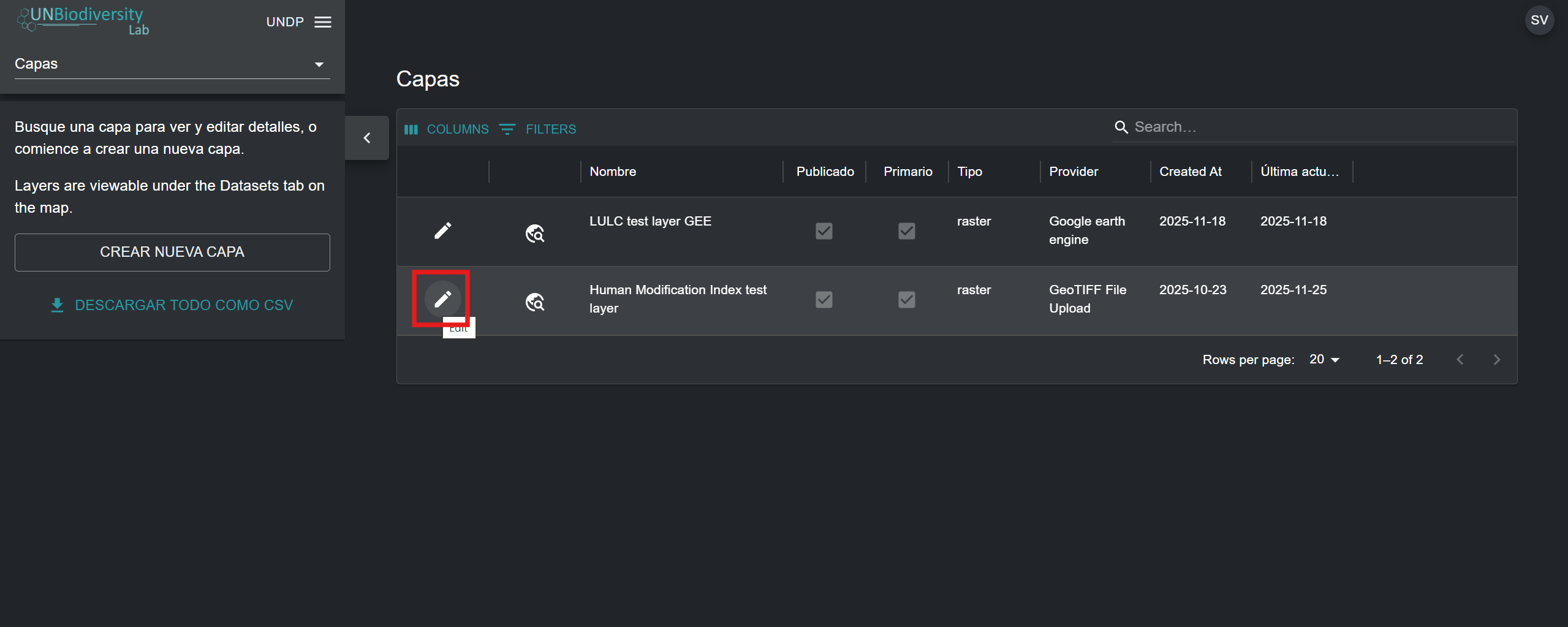1568x627 pixels.
Task: Click the Search input field
Action: click(x=1317, y=127)
